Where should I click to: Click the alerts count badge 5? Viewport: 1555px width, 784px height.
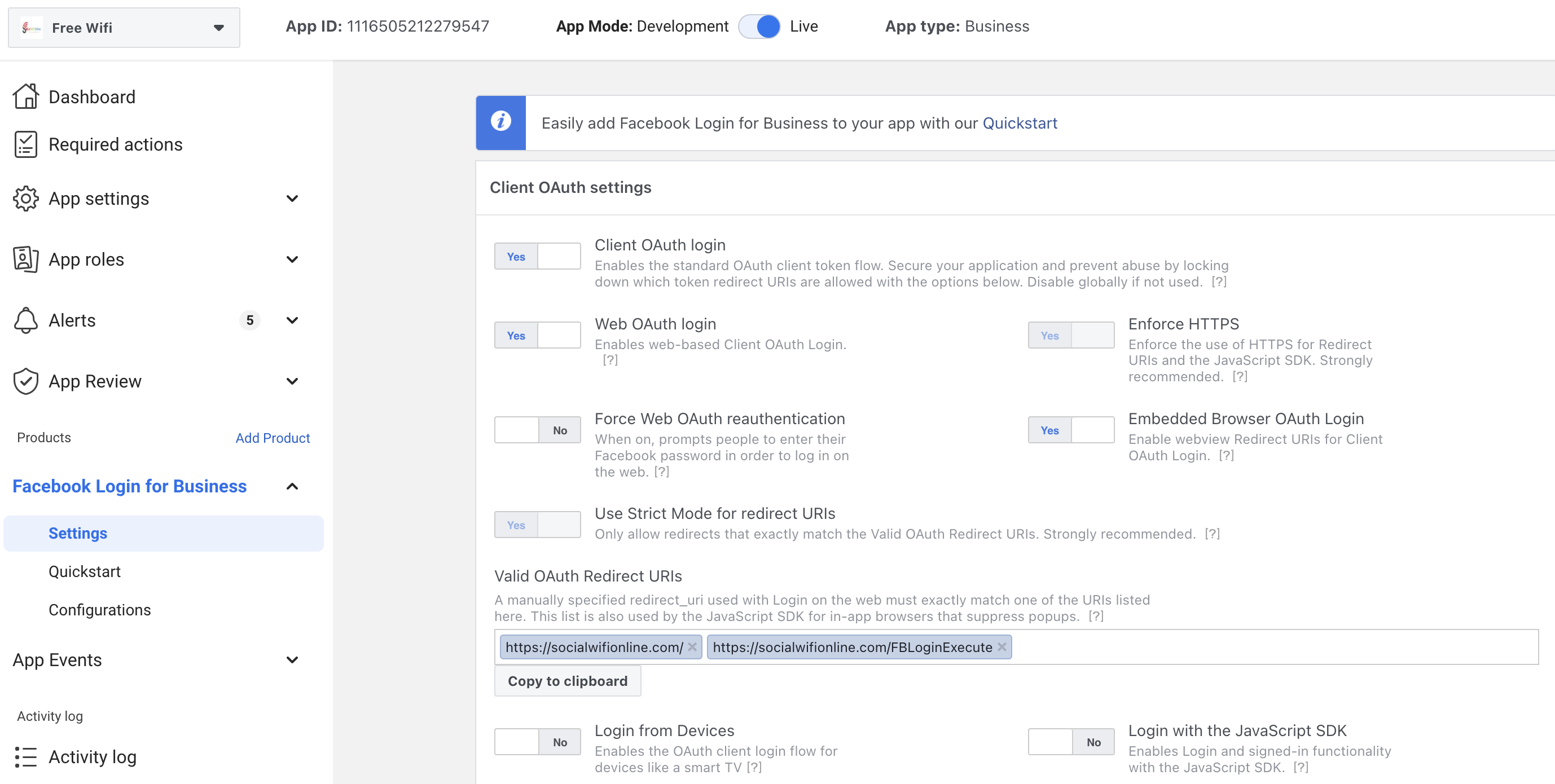coord(250,320)
